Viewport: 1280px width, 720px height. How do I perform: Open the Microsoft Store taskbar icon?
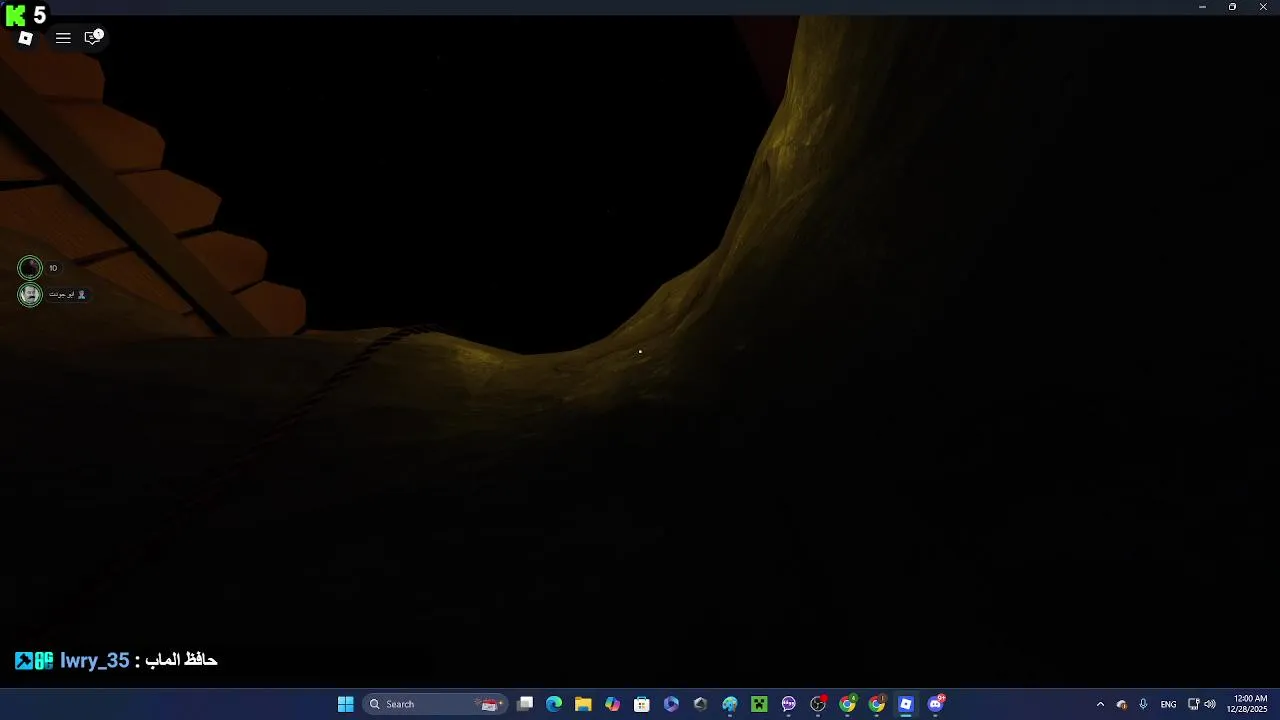(642, 704)
